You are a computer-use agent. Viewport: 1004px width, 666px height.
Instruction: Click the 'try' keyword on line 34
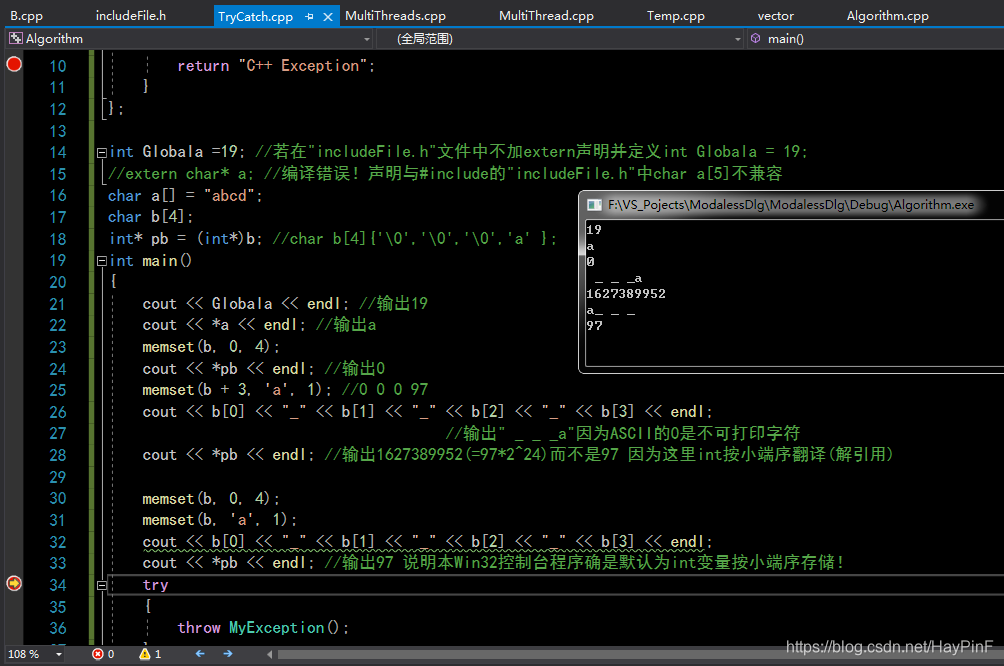[155, 585]
